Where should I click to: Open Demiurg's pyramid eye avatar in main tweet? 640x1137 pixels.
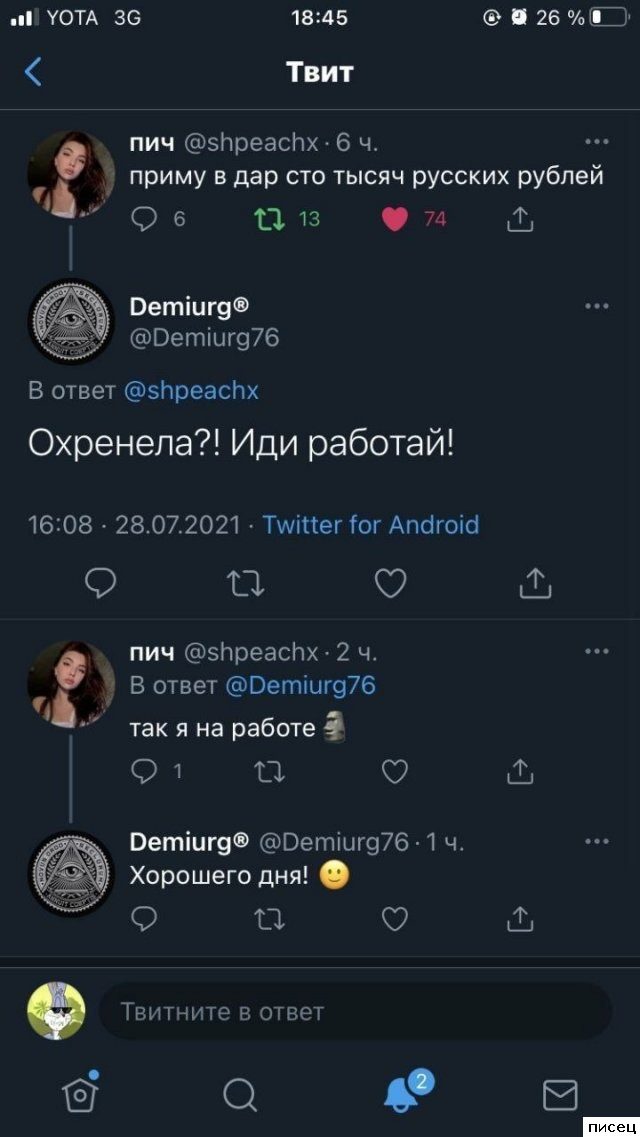[x=70, y=321]
